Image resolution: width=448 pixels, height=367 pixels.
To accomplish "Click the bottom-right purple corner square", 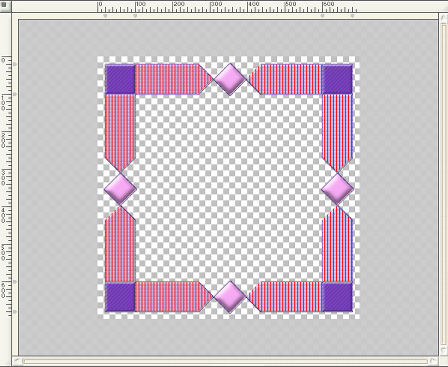I will (337, 297).
